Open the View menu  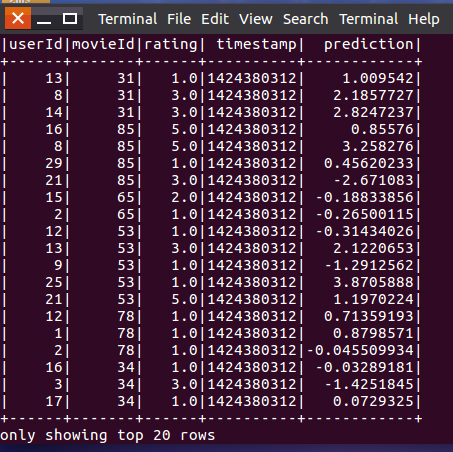click(x=256, y=19)
